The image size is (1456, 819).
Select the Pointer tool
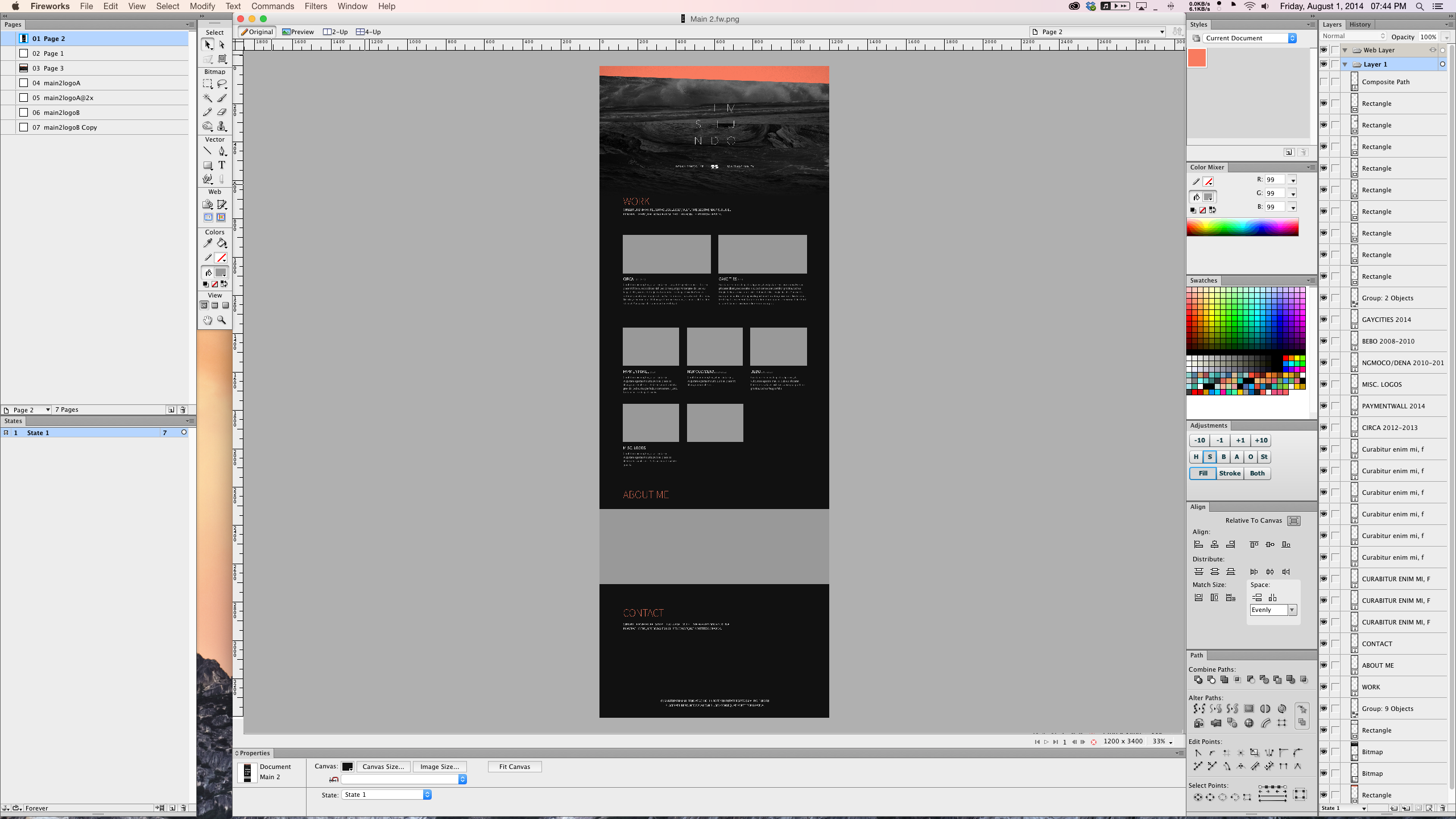point(208,44)
